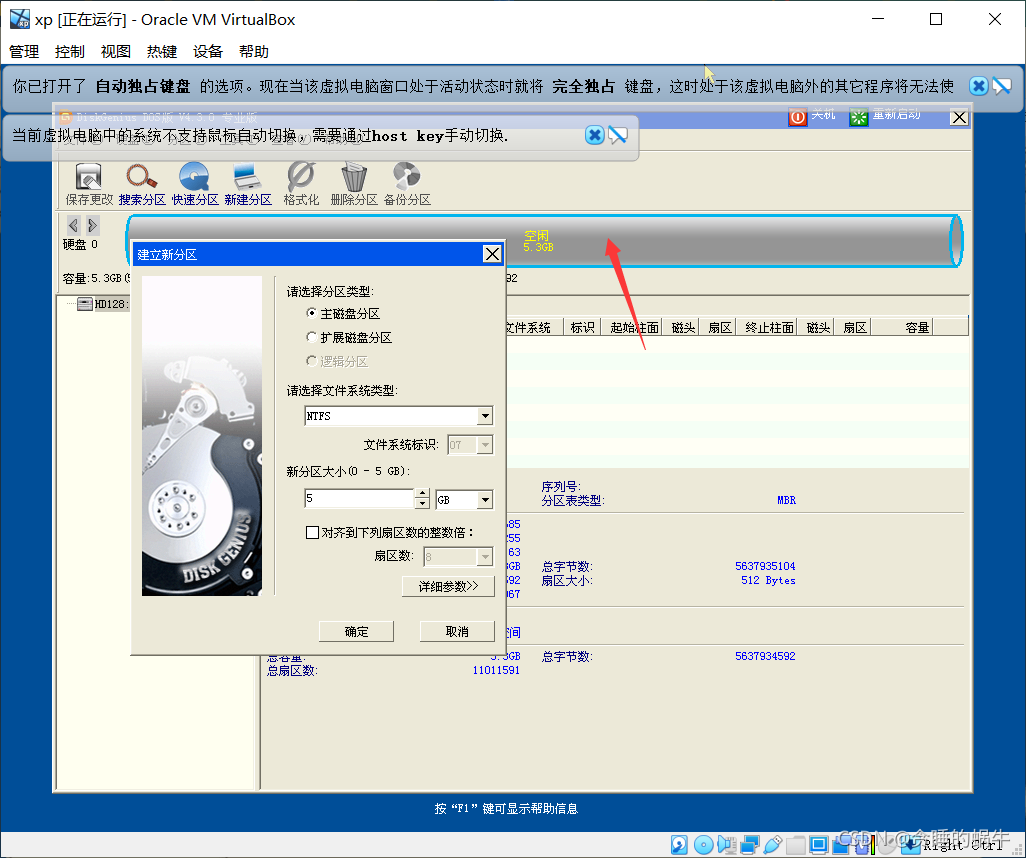
Task: Click the MBR partition table type value
Action: [787, 500]
